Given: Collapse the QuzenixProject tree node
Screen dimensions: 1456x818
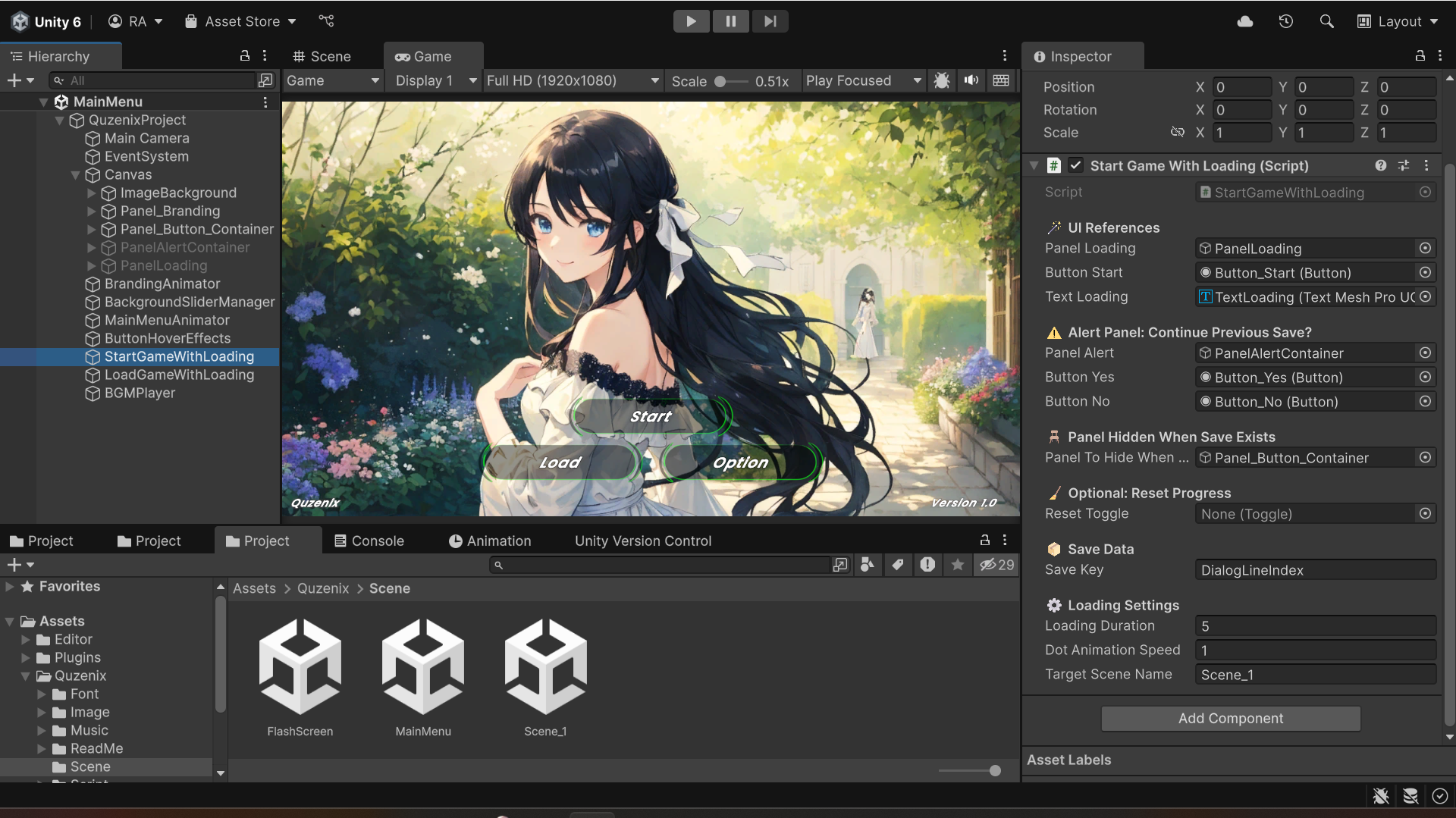Looking at the screenshot, I should (59, 121).
